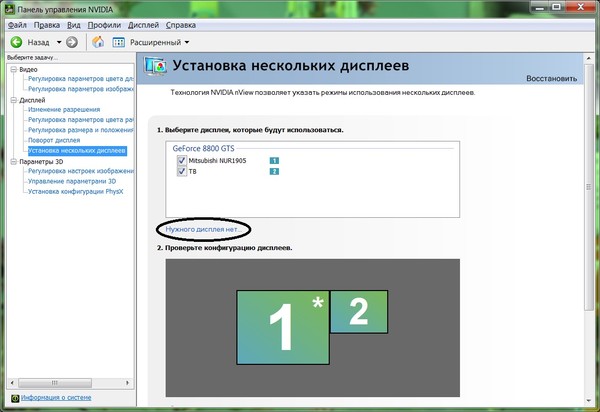Click task tree scroll left arrow
The image size is (600, 412).
[12, 383]
